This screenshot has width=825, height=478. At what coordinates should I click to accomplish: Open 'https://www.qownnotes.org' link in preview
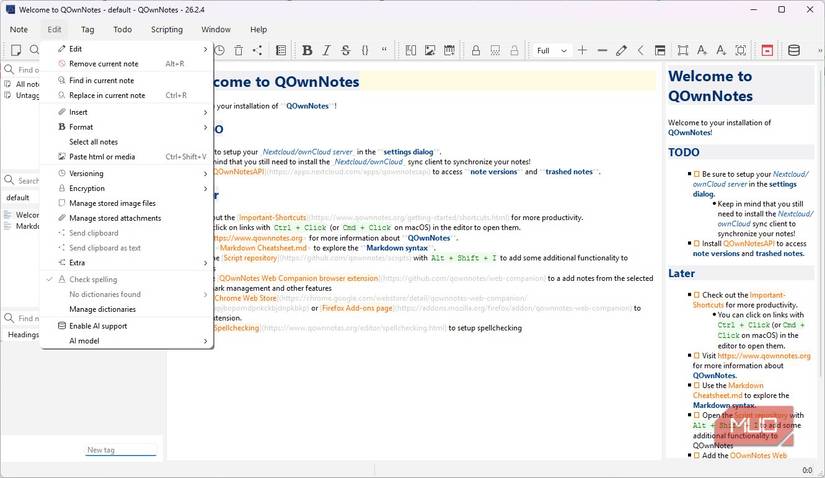pyautogui.click(x=764, y=355)
